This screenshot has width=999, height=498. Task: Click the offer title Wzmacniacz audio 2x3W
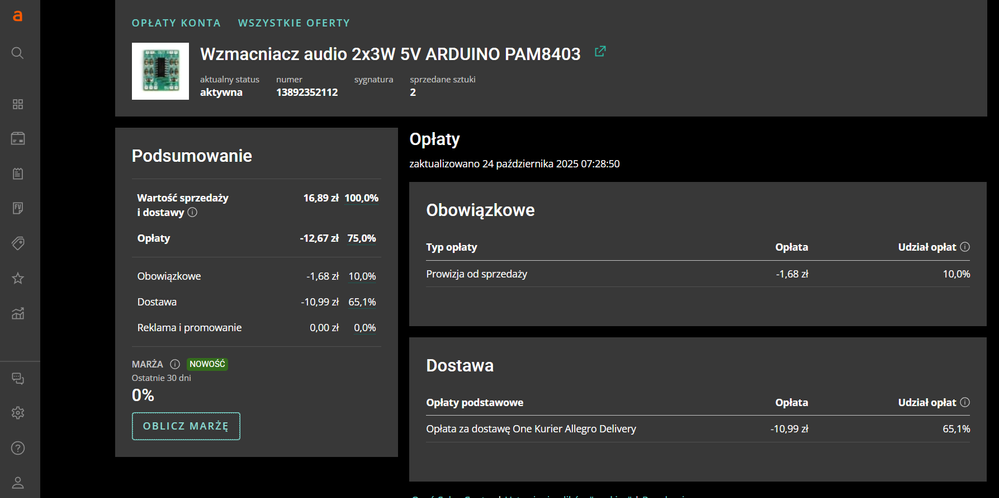click(x=390, y=54)
